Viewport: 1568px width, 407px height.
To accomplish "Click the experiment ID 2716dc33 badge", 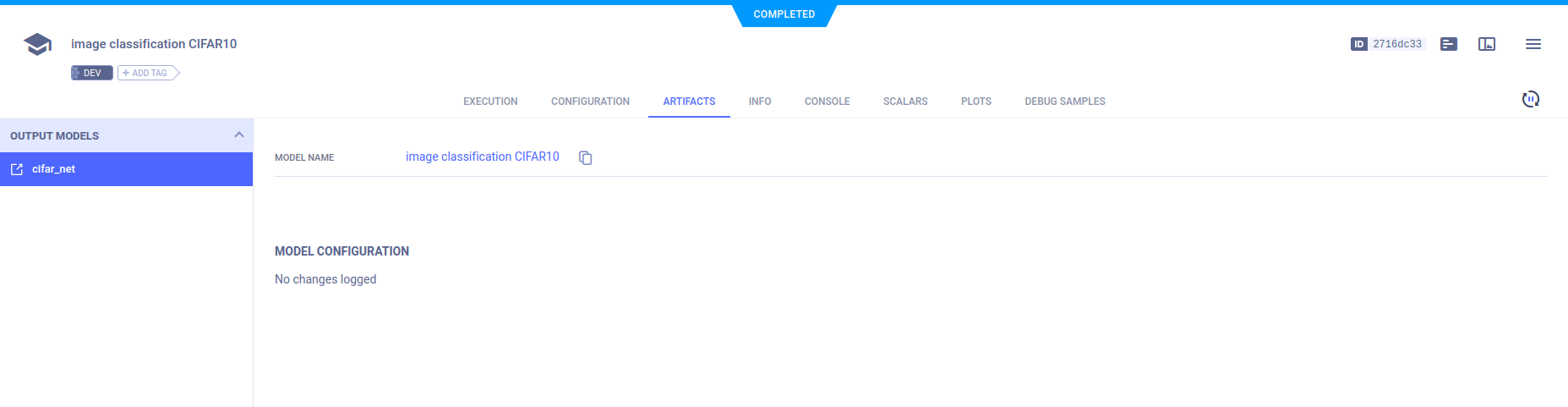I will [1388, 44].
